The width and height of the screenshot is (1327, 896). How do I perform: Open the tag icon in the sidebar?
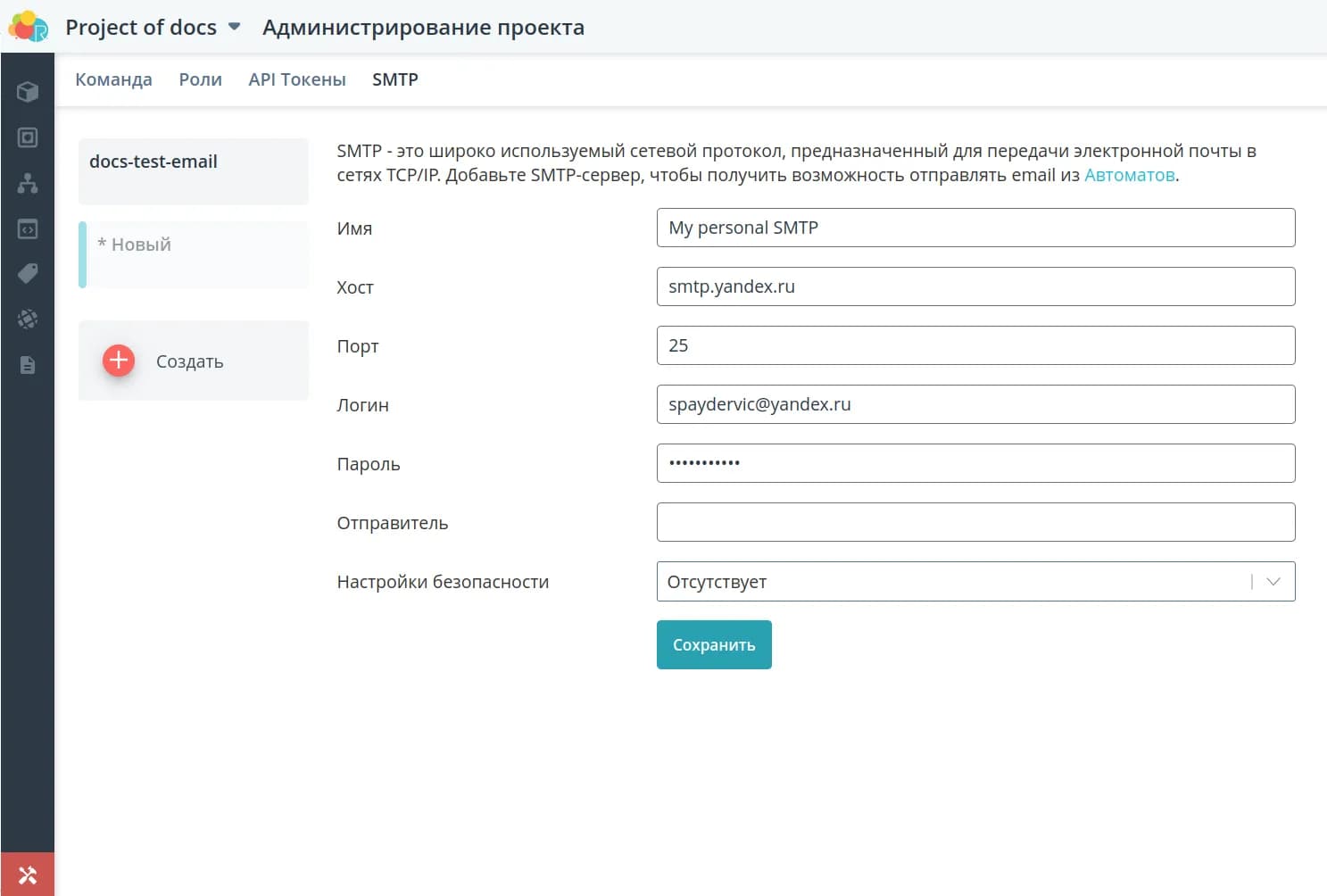pos(28,273)
